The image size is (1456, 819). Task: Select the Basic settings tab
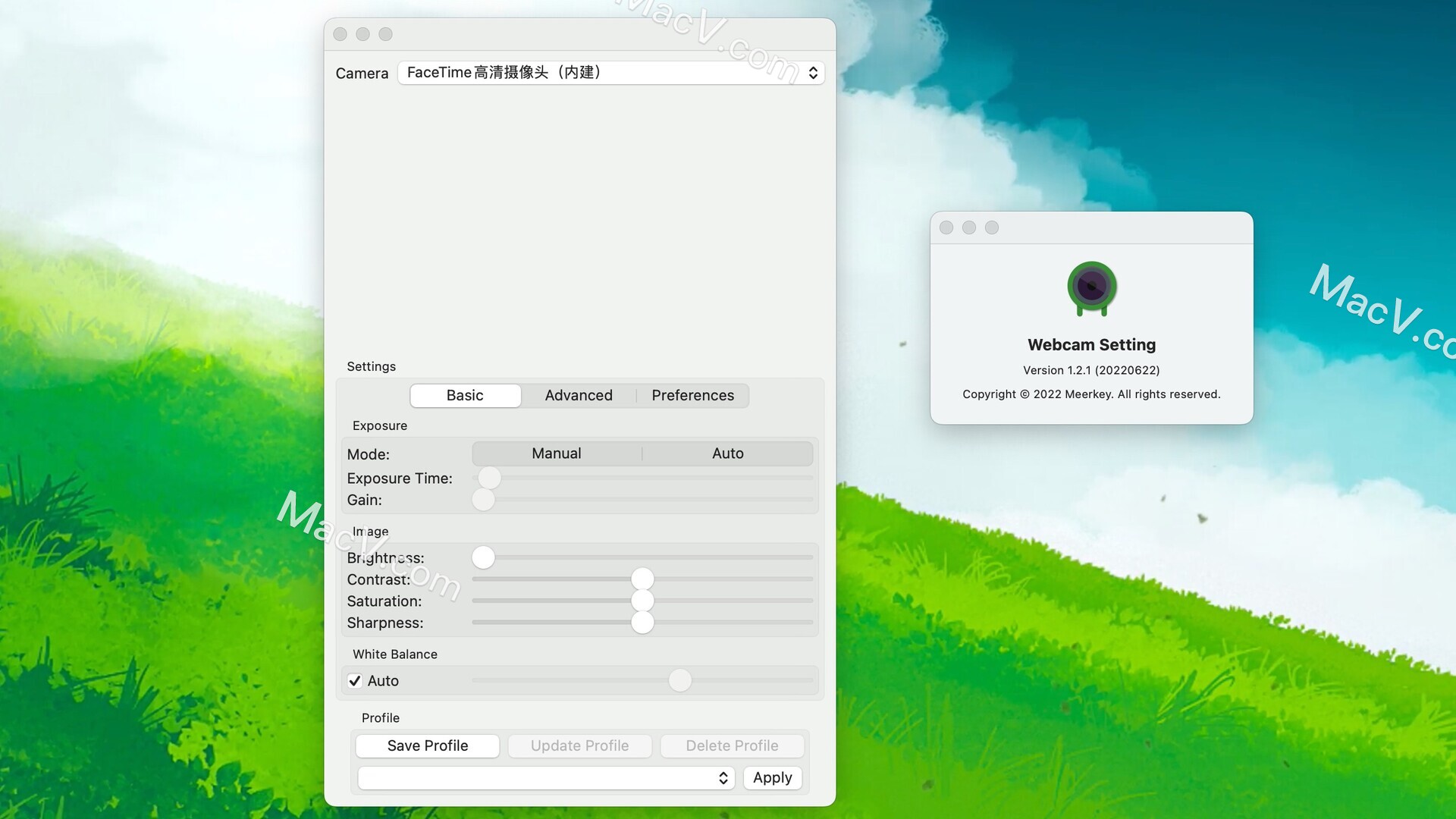point(464,395)
